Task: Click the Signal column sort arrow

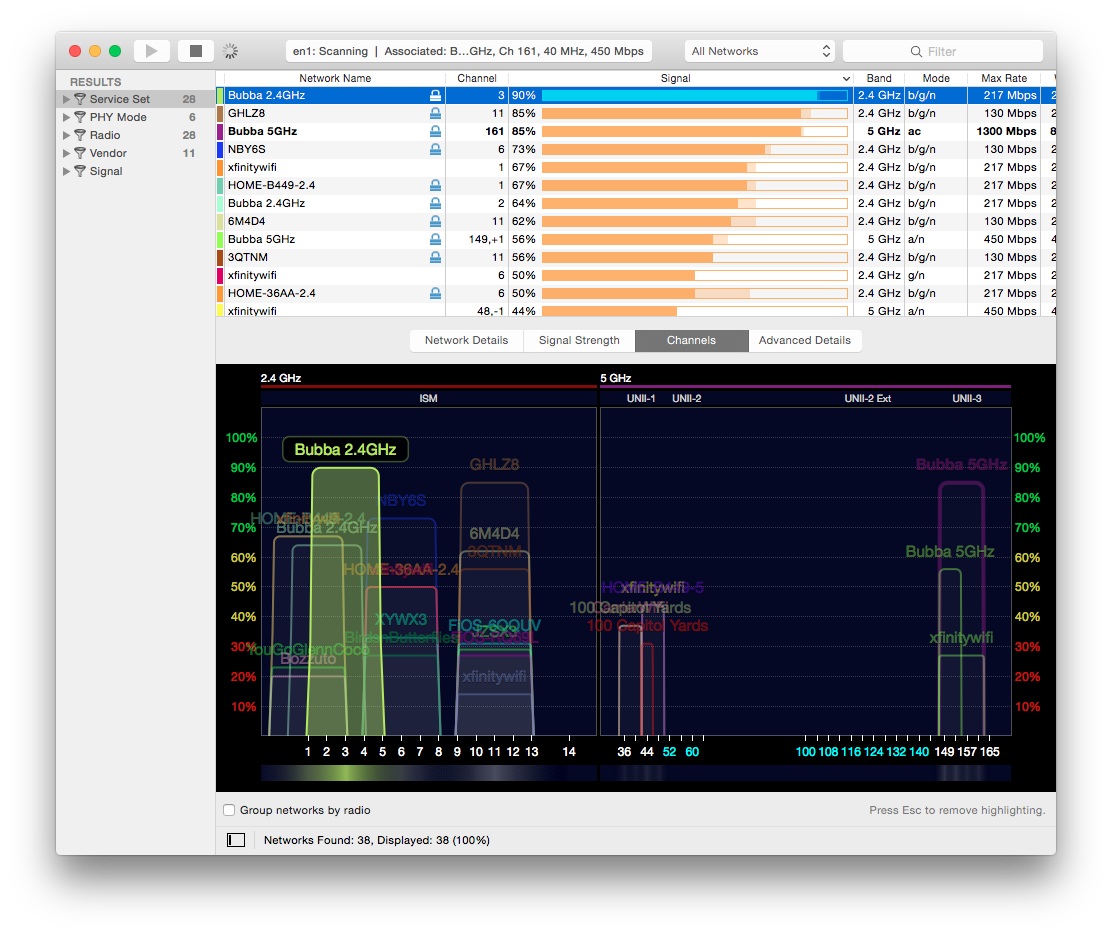Action: coord(846,79)
